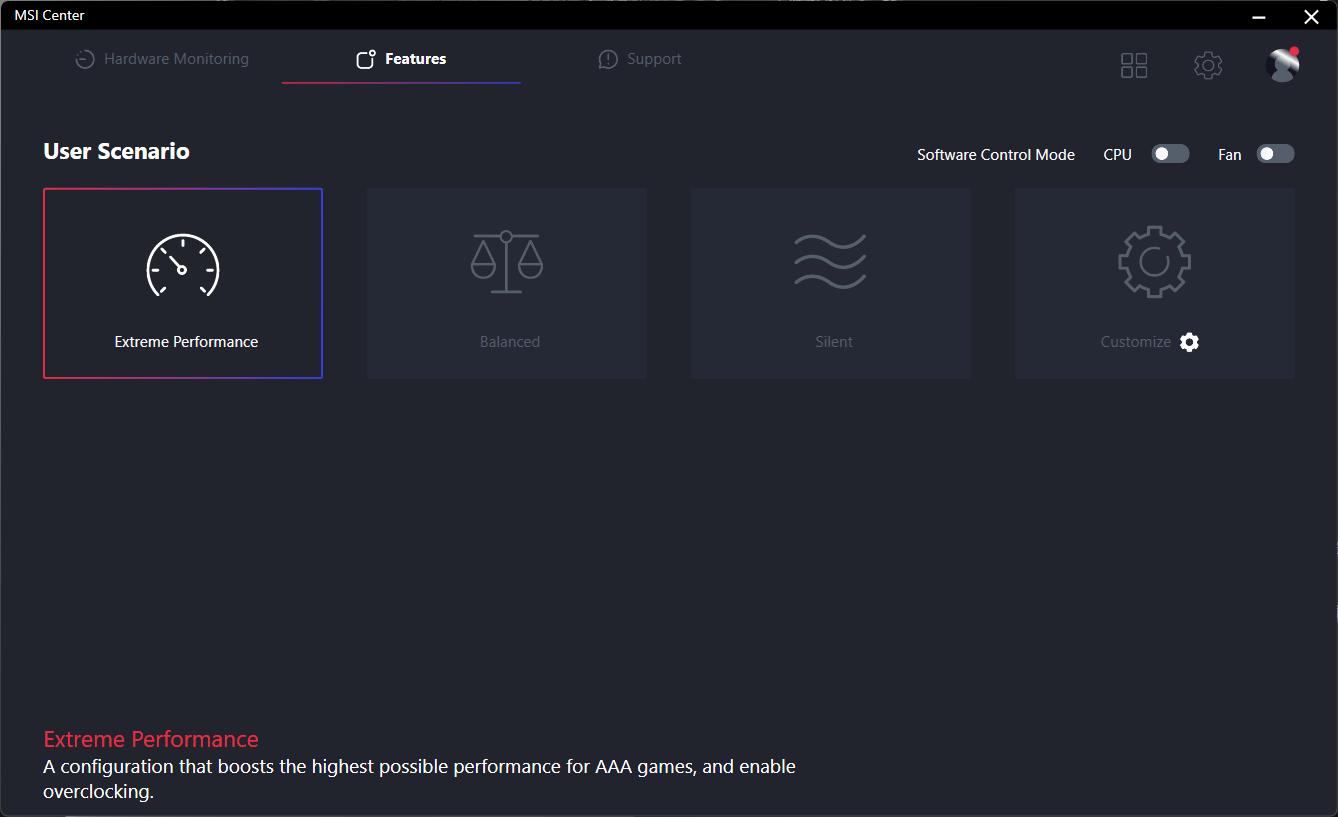Screen dimensions: 1338x817
Task: Toggle Fan software control mode
Action: pos(1275,154)
